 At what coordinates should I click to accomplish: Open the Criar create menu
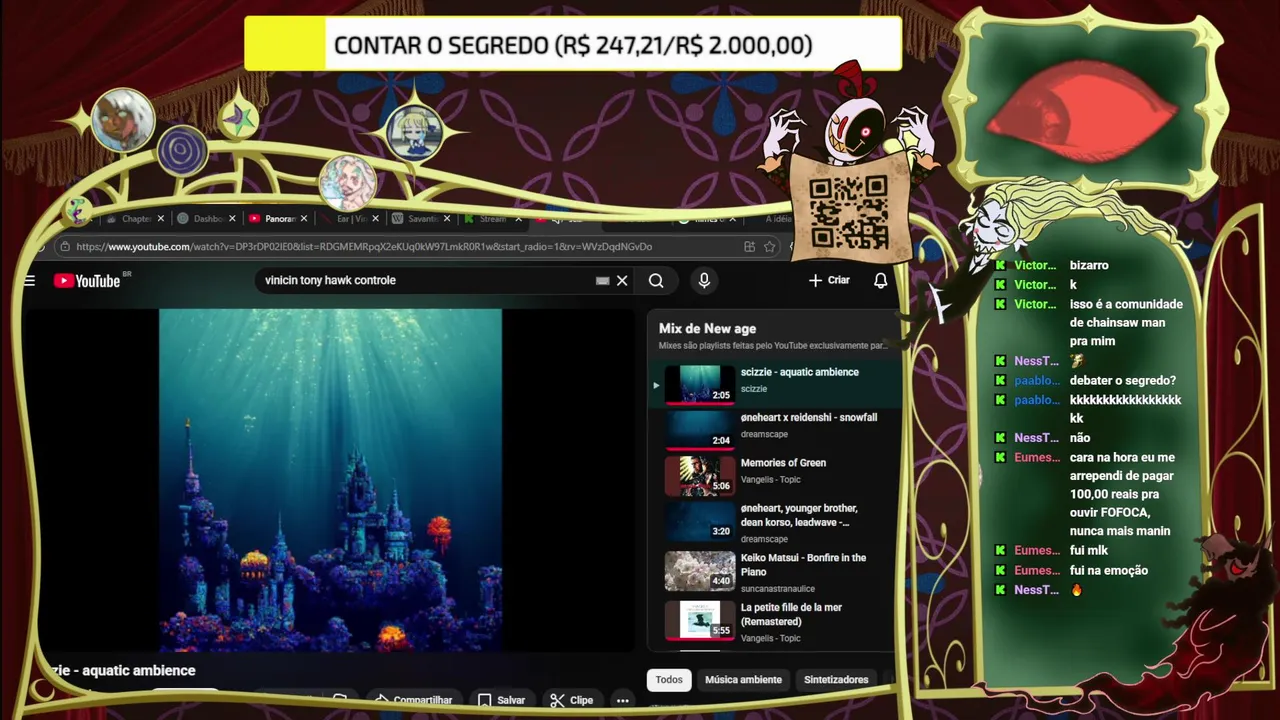pos(829,280)
